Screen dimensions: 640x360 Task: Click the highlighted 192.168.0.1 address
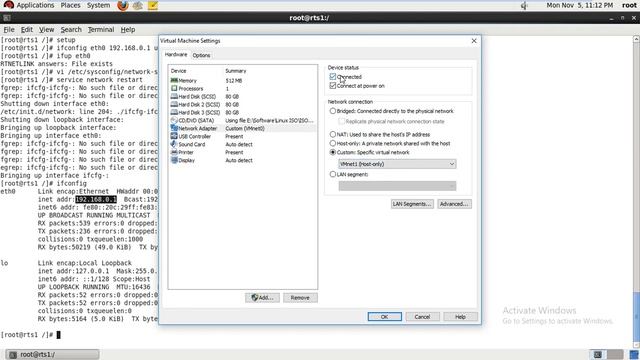click(96, 199)
